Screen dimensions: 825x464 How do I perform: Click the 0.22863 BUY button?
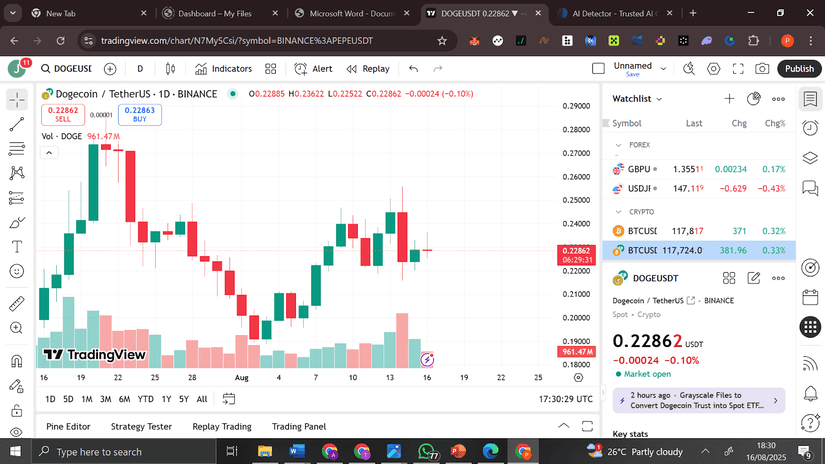click(x=140, y=115)
